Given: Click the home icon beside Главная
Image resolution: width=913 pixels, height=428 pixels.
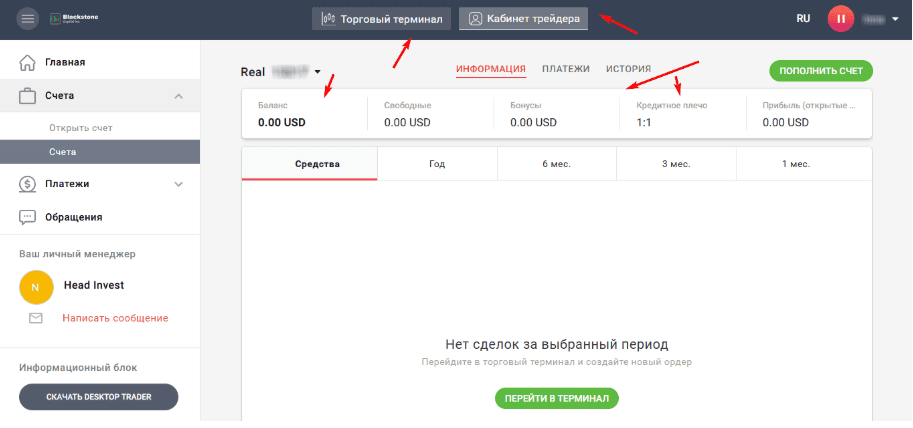Looking at the screenshot, I should click(x=27, y=62).
